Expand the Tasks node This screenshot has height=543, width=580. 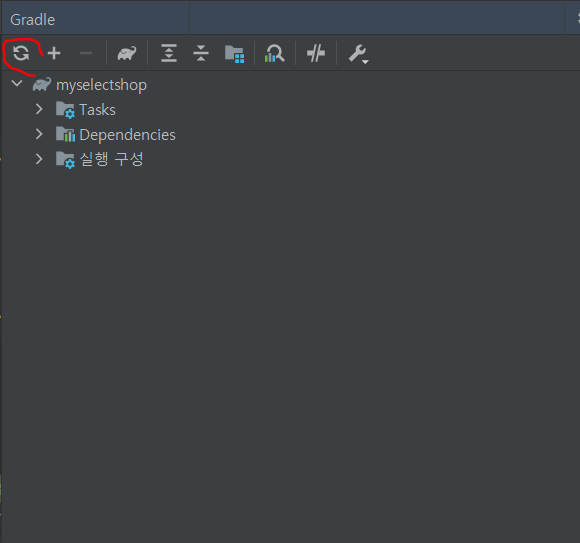point(39,109)
